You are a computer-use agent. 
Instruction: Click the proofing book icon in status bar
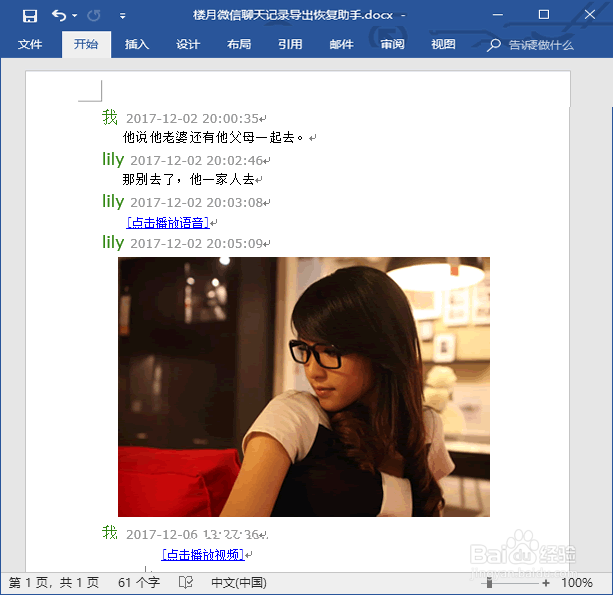tap(186, 582)
